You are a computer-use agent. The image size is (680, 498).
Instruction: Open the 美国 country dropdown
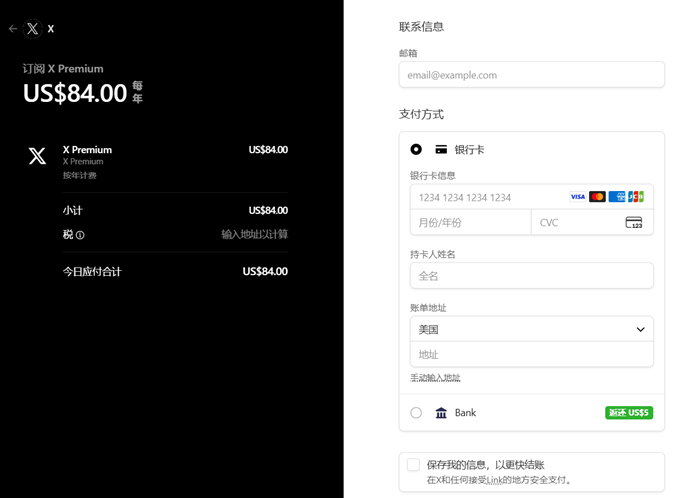531,329
